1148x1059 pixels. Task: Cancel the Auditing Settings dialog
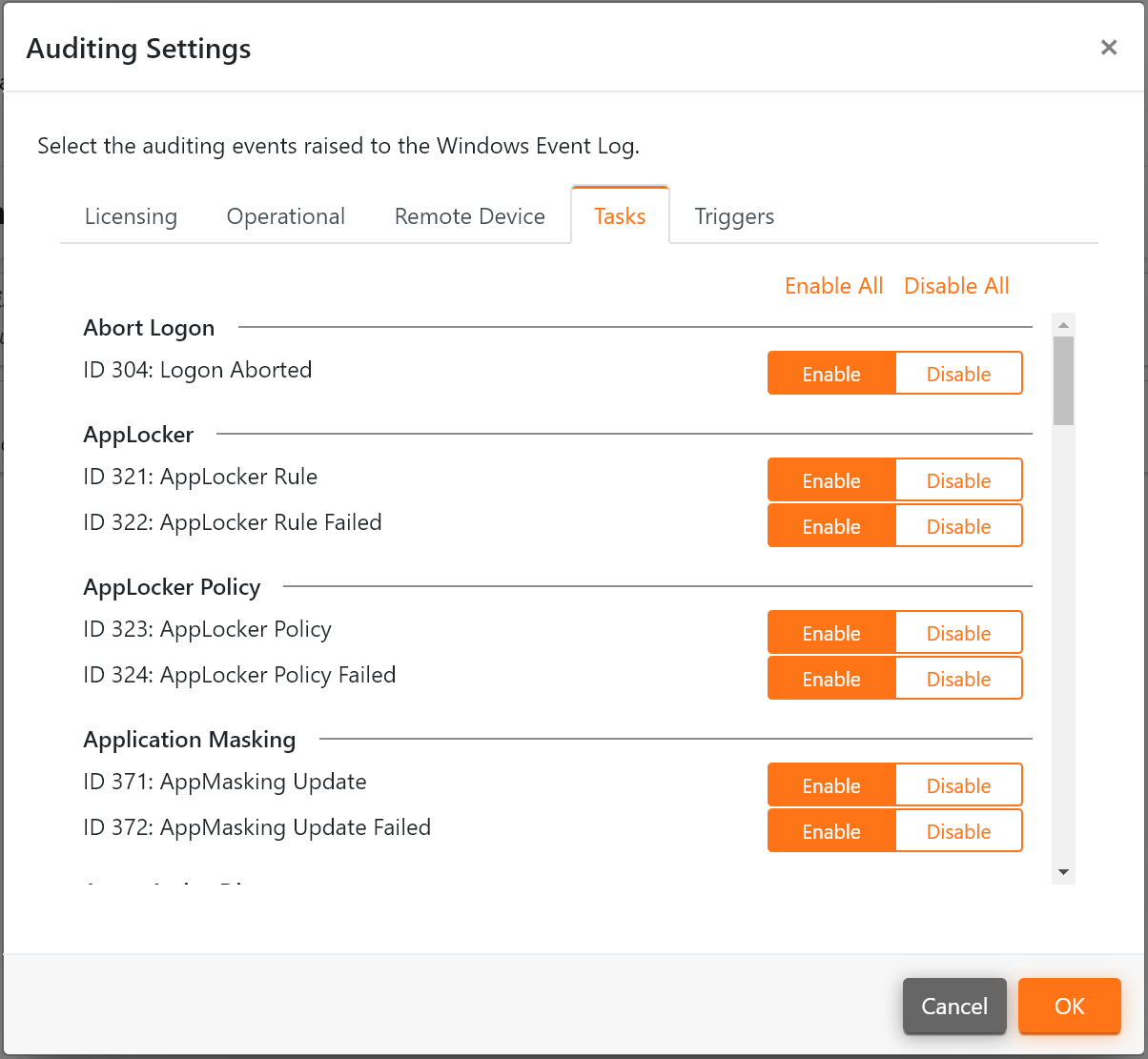954,1006
